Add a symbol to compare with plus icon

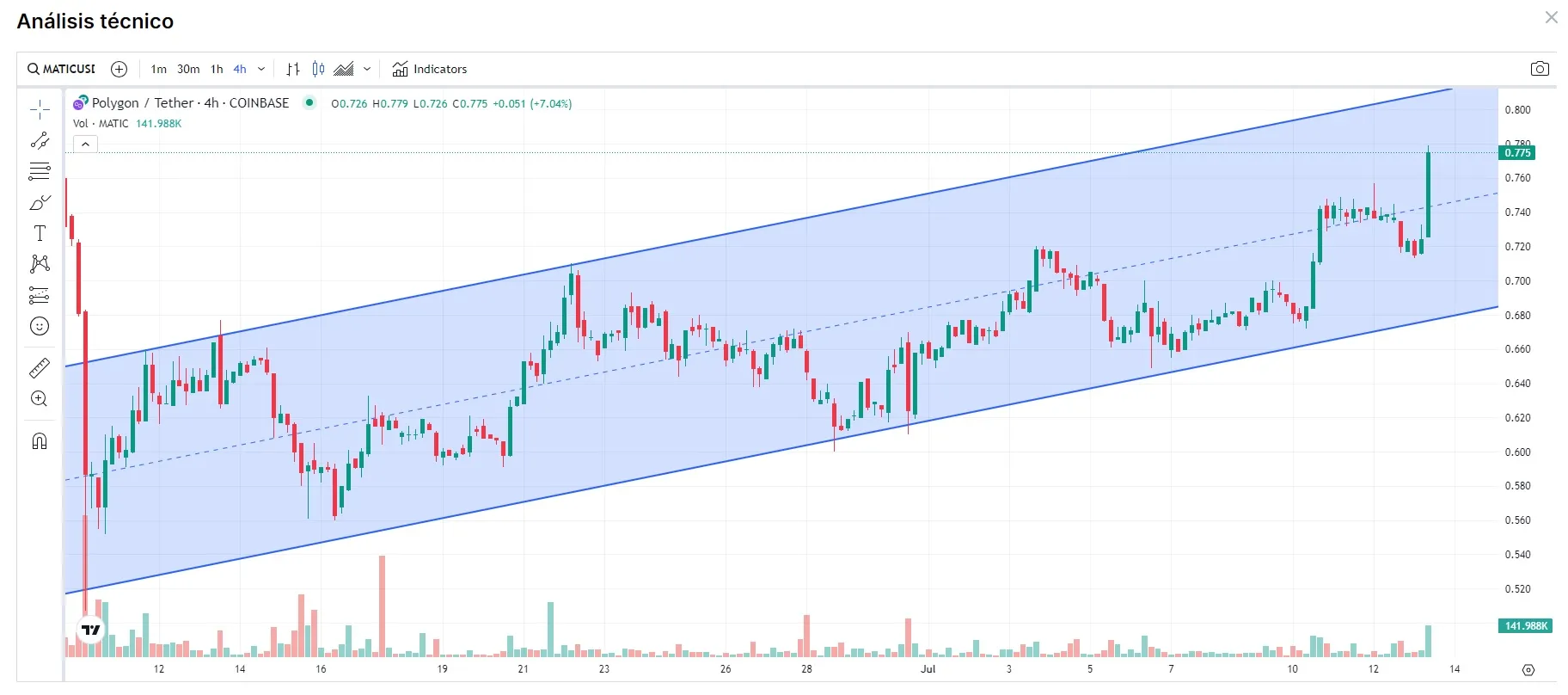(x=119, y=69)
